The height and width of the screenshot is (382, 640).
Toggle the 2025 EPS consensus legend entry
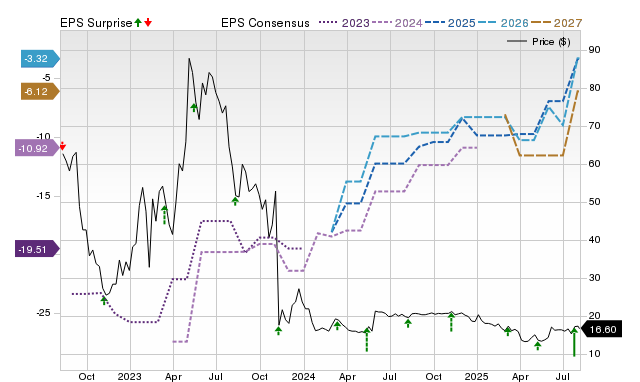pyautogui.click(x=450, y=23)
